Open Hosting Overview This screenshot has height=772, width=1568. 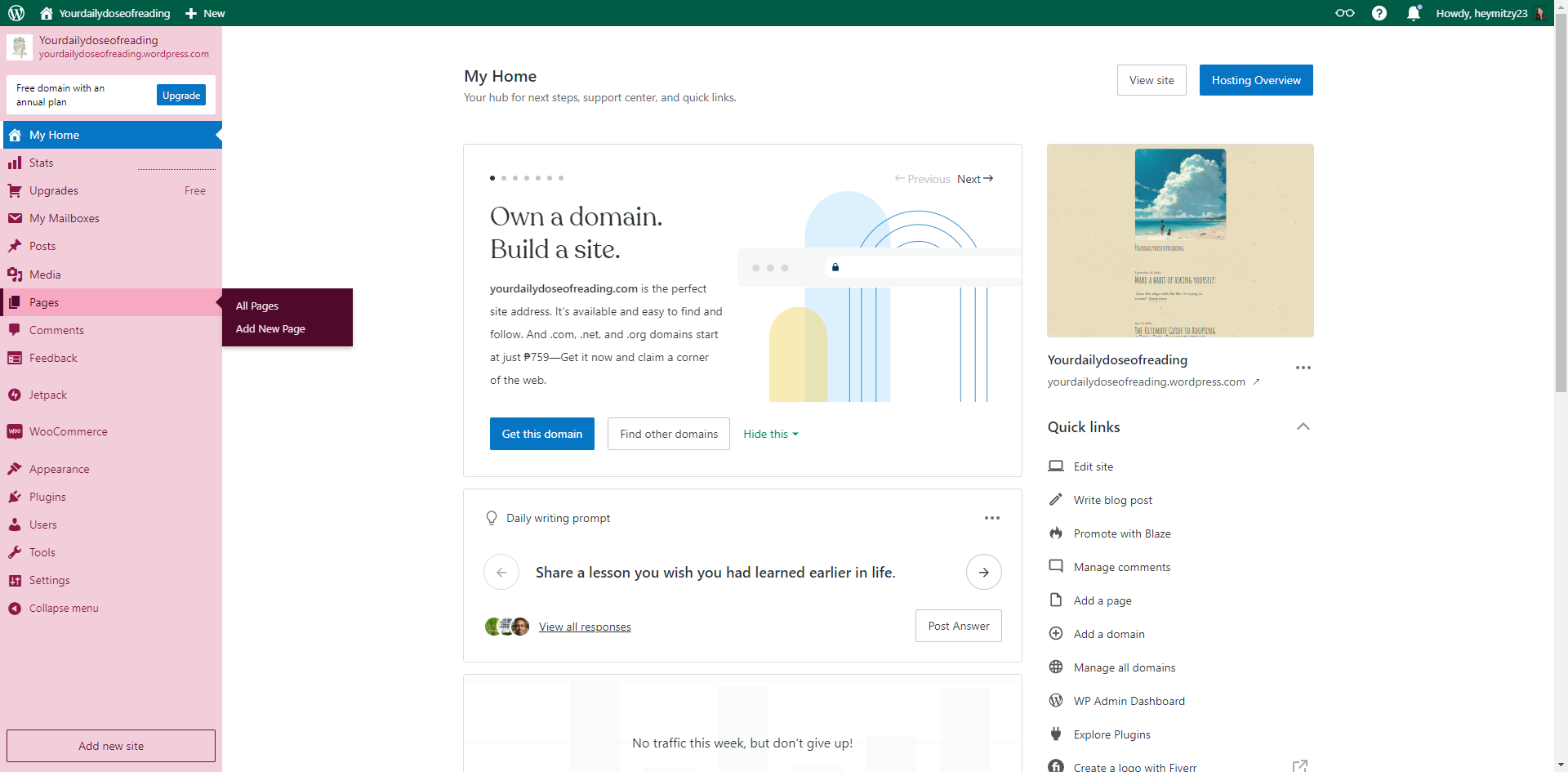1256,80
